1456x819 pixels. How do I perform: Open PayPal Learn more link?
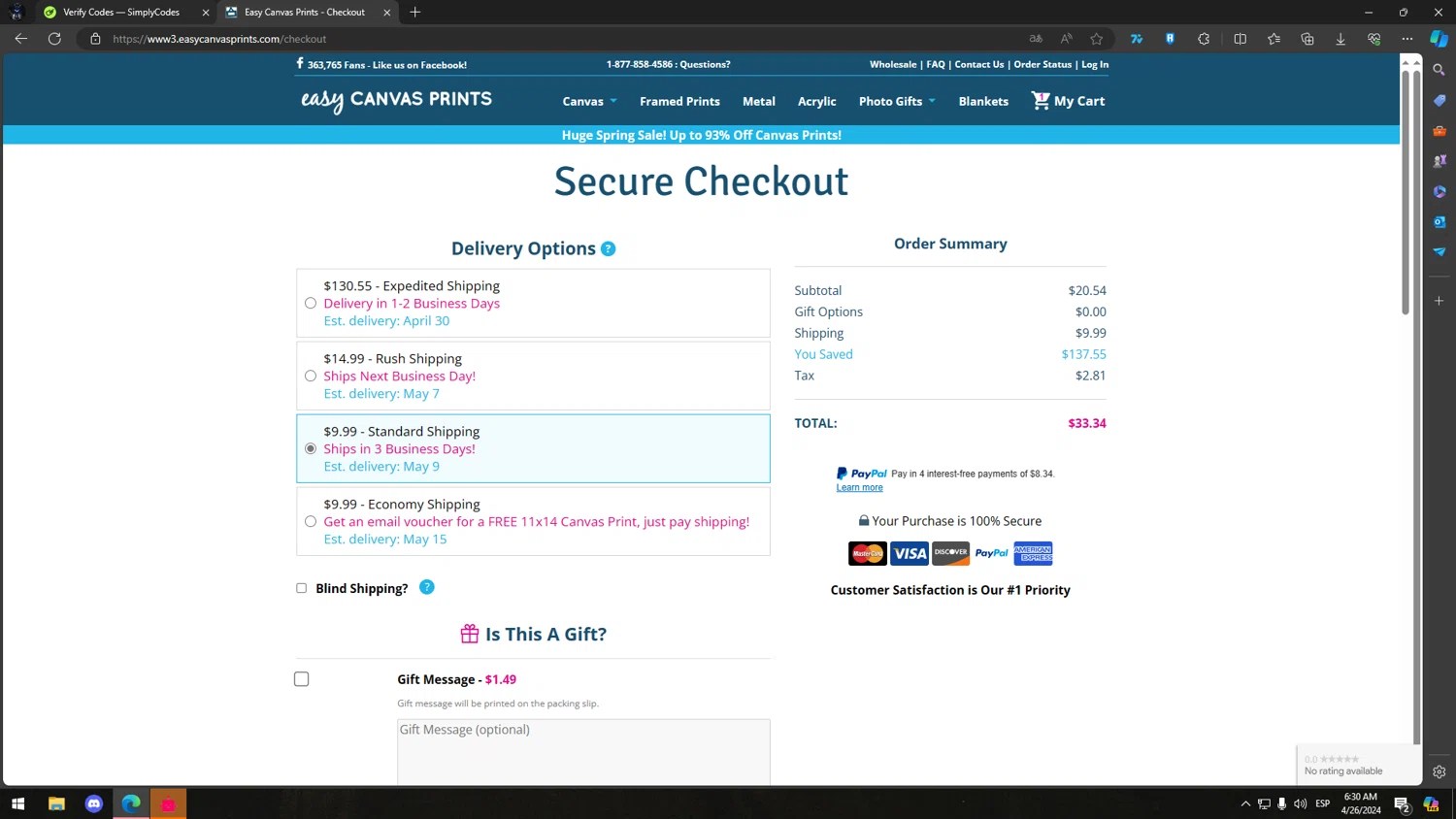pos(859,487)
